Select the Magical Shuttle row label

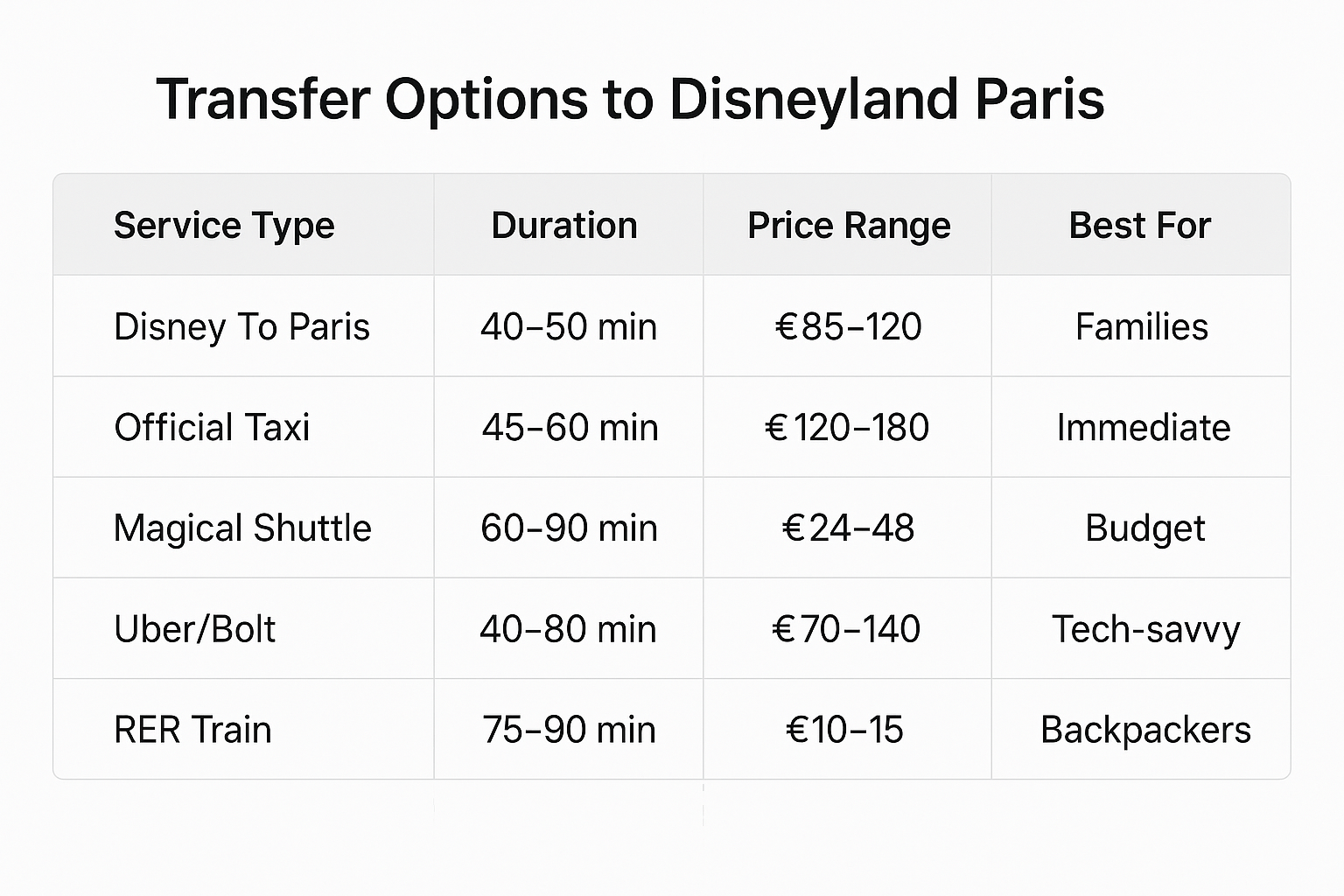242,528
